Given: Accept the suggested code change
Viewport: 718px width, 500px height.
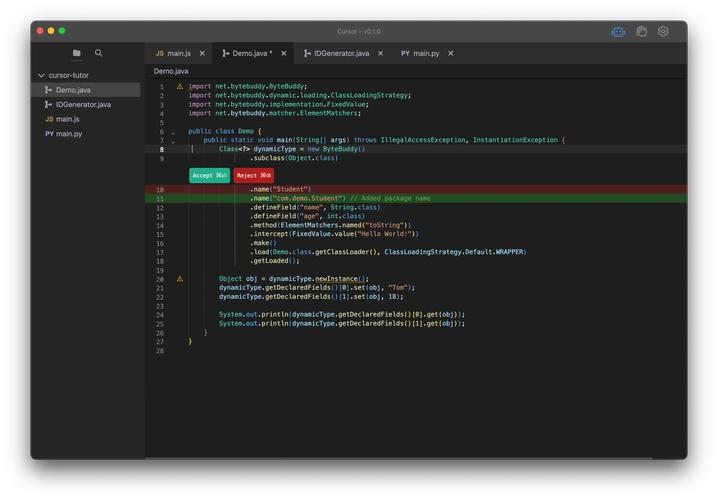Looking at the screenshot, I should point(210,175).
